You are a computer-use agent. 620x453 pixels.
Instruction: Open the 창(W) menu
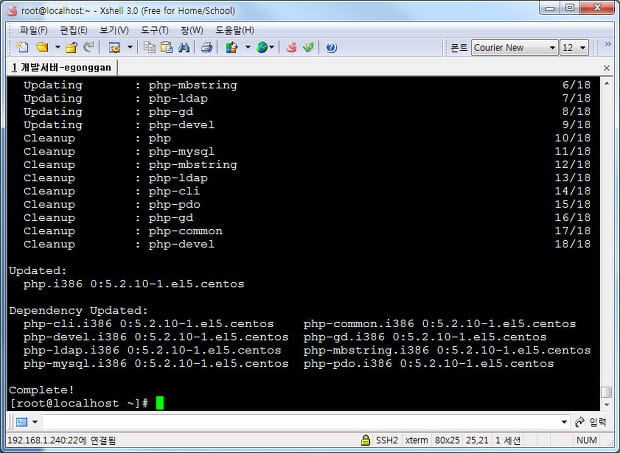pos(192,30)
